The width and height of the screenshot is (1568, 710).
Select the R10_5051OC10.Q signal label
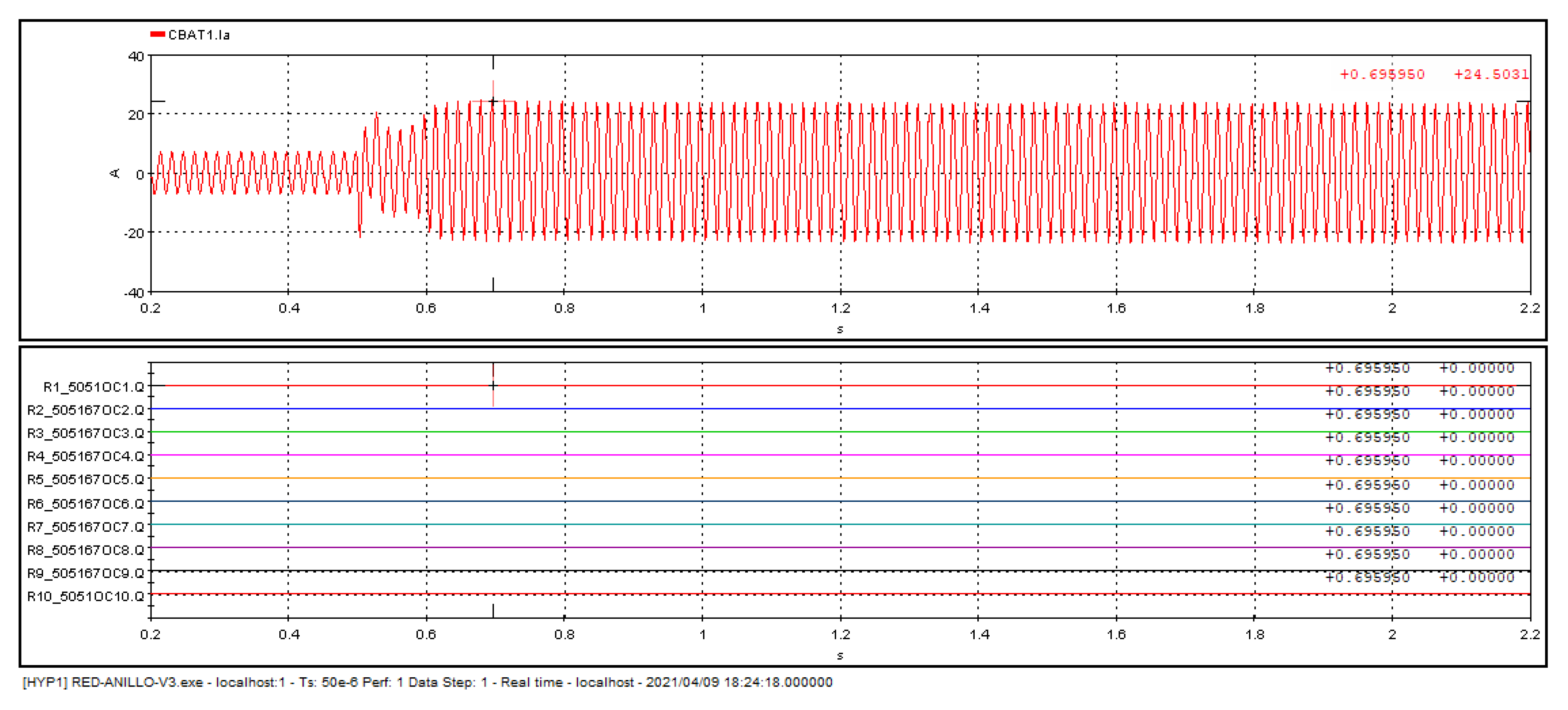click(85, 597)
